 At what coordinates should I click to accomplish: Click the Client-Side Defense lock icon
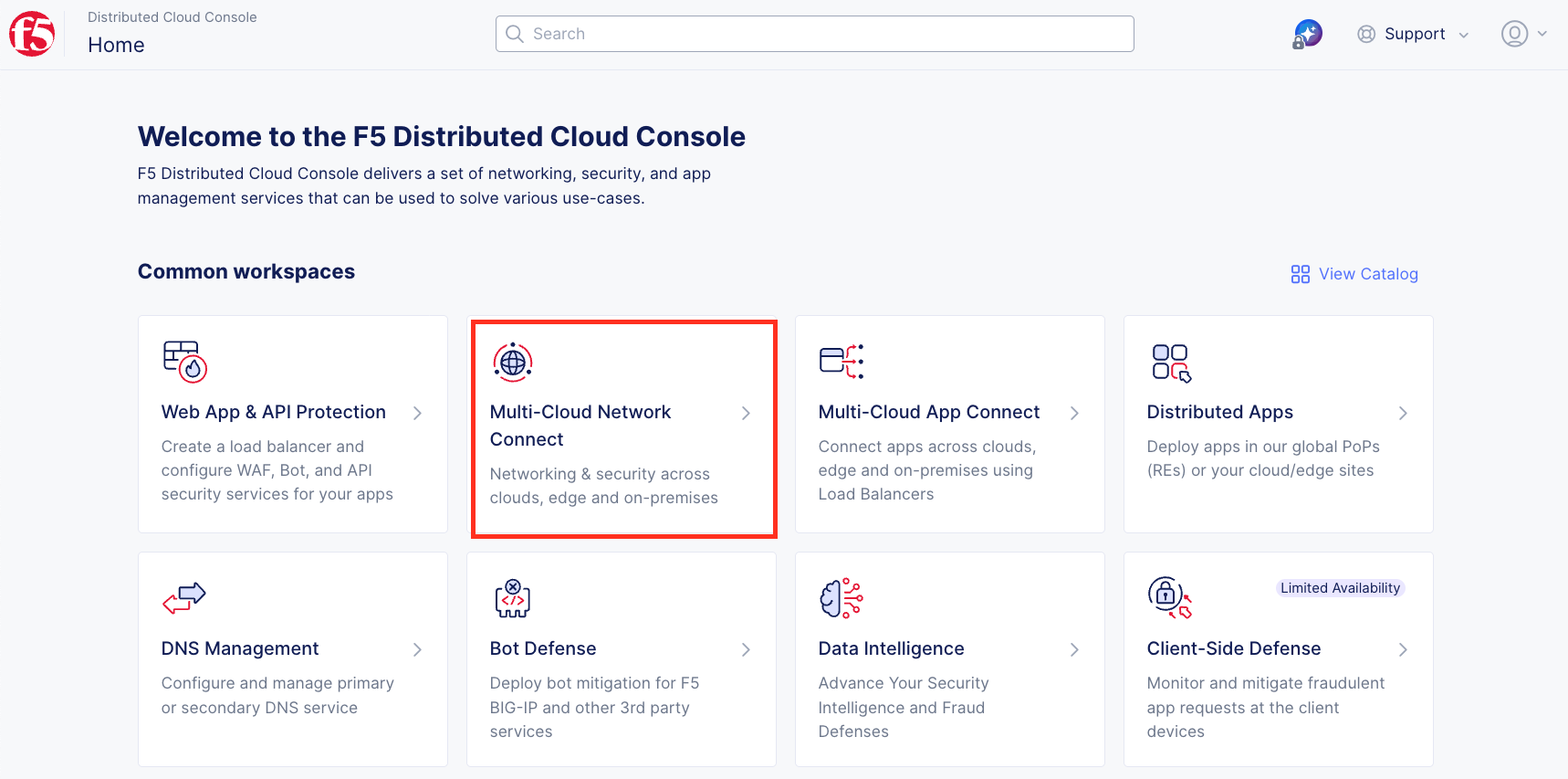(x=1170, y=597)
